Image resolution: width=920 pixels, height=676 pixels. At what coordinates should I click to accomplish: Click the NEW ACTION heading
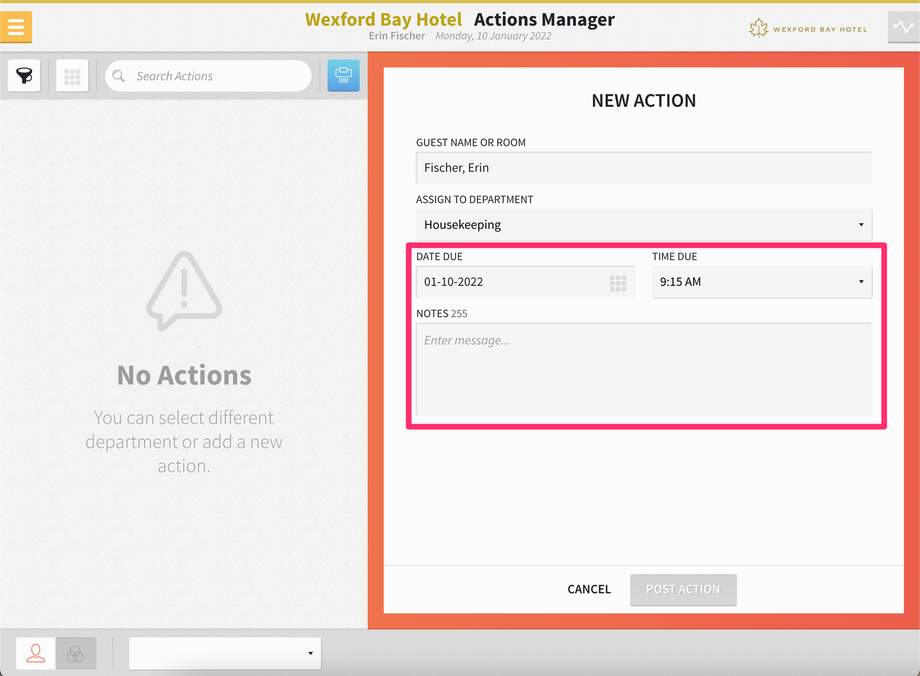(x=644, y=101)
